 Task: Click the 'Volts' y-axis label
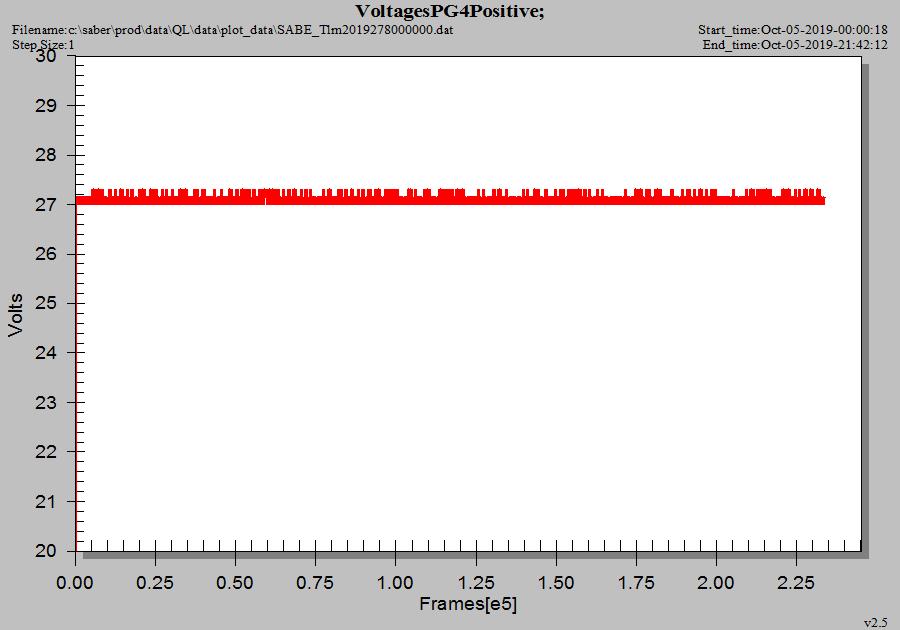pos(15,315)
